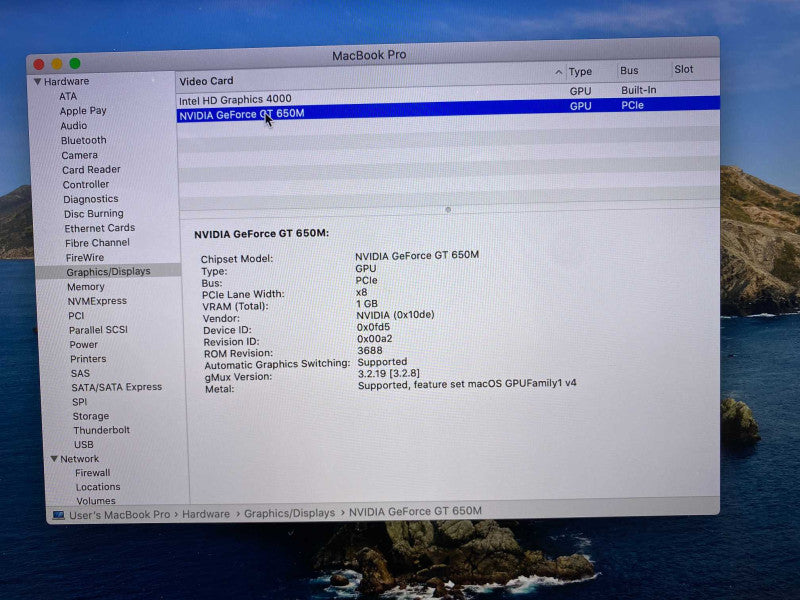Click the Vendor value NVIDIA (0x10de)
Screen dimensions: 800x600
pyautogui.click(x=395, y=315)
